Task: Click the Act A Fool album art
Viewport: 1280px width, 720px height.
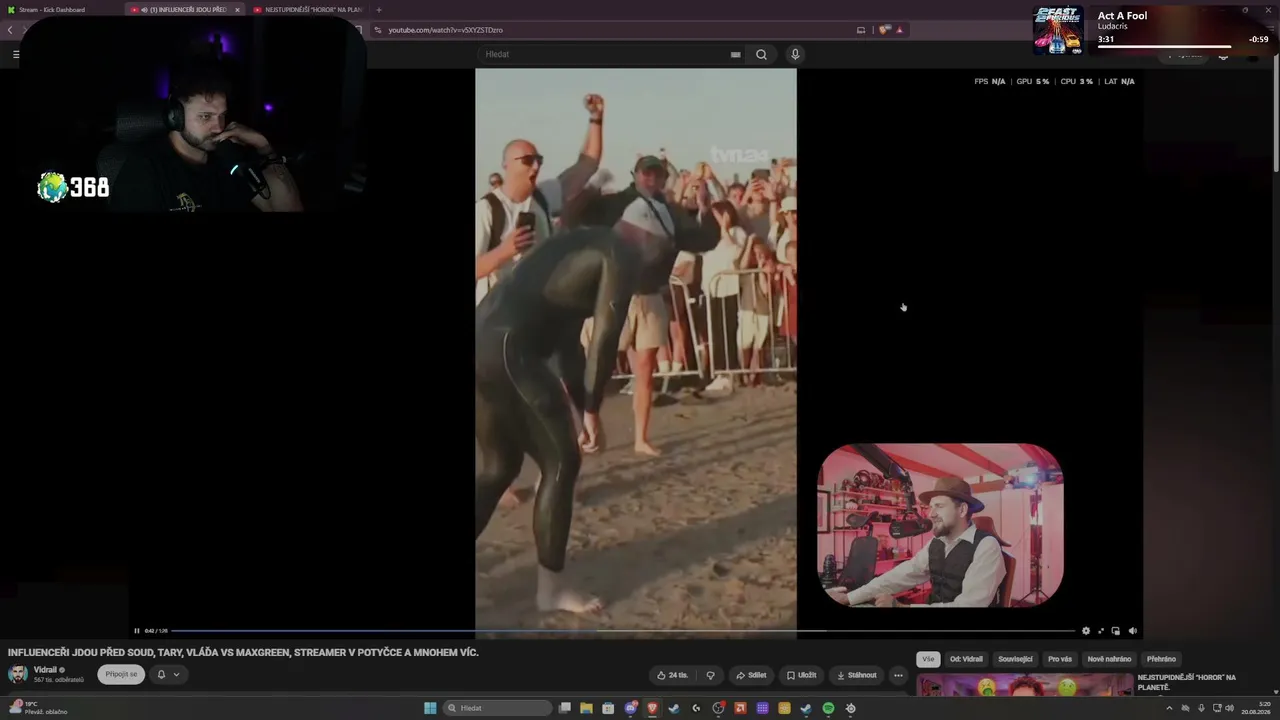Action: click(x=1058, y=30)
